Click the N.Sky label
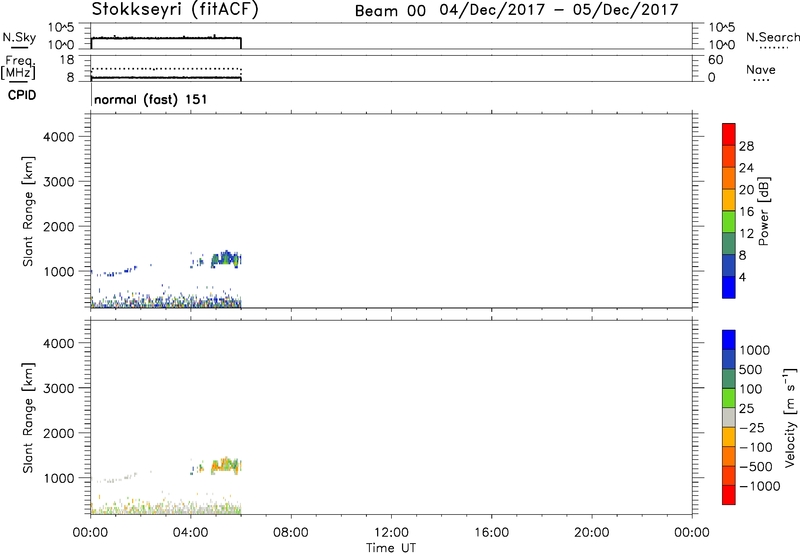The width and height of the screenshot is (800, 554). click(x=19, y=38)
